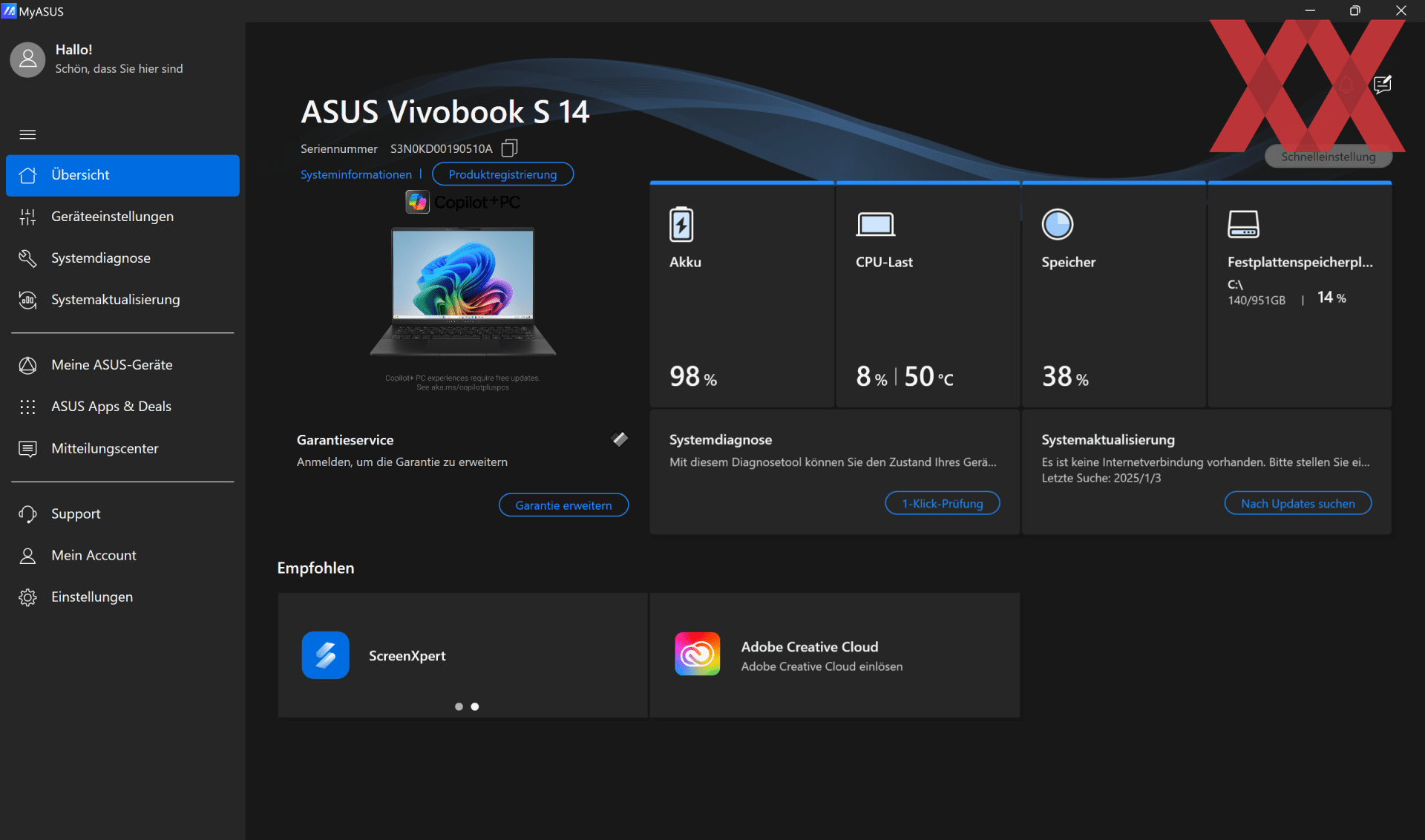The width and height of the screenshot is (1425, 840).
Task: Click the ASUS Vivobook S 14 title
Action: click(x=445, y=112)
